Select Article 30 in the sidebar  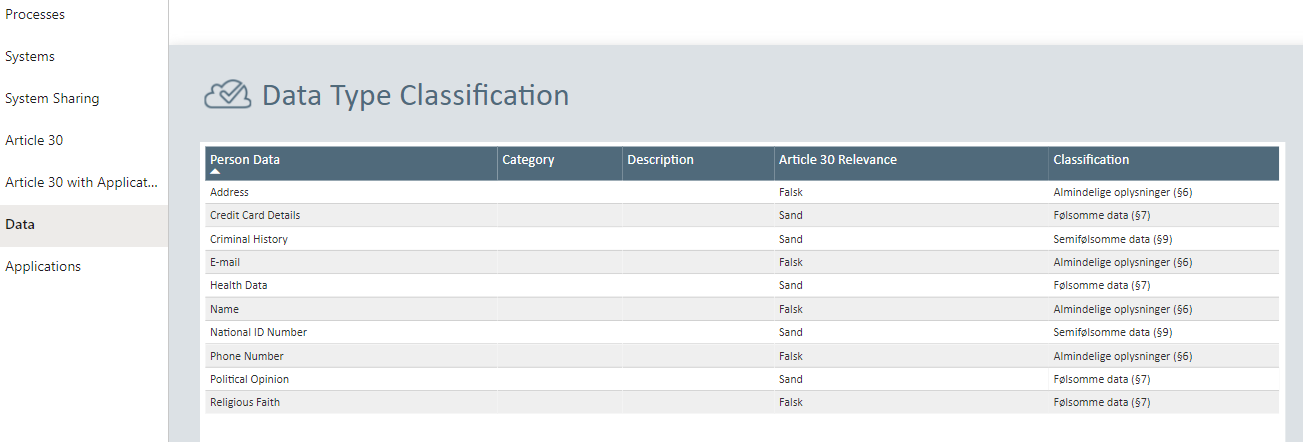pyautogui.click(x=34, y=141)
